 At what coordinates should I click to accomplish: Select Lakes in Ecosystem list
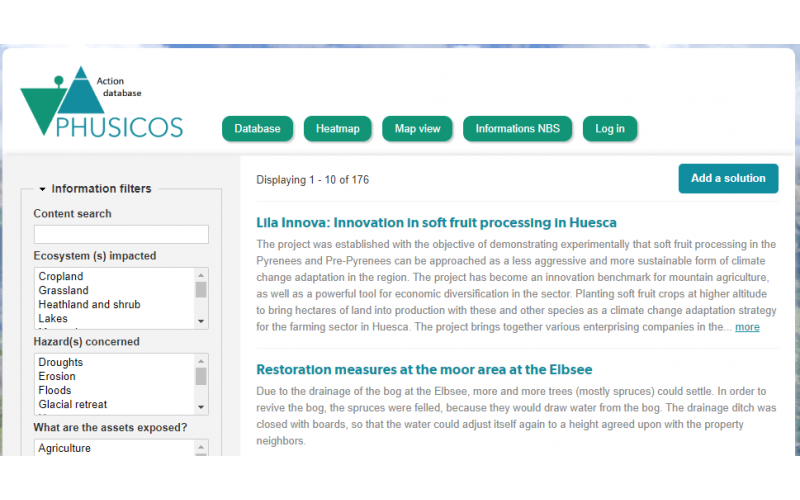click(x=53, y=318)
